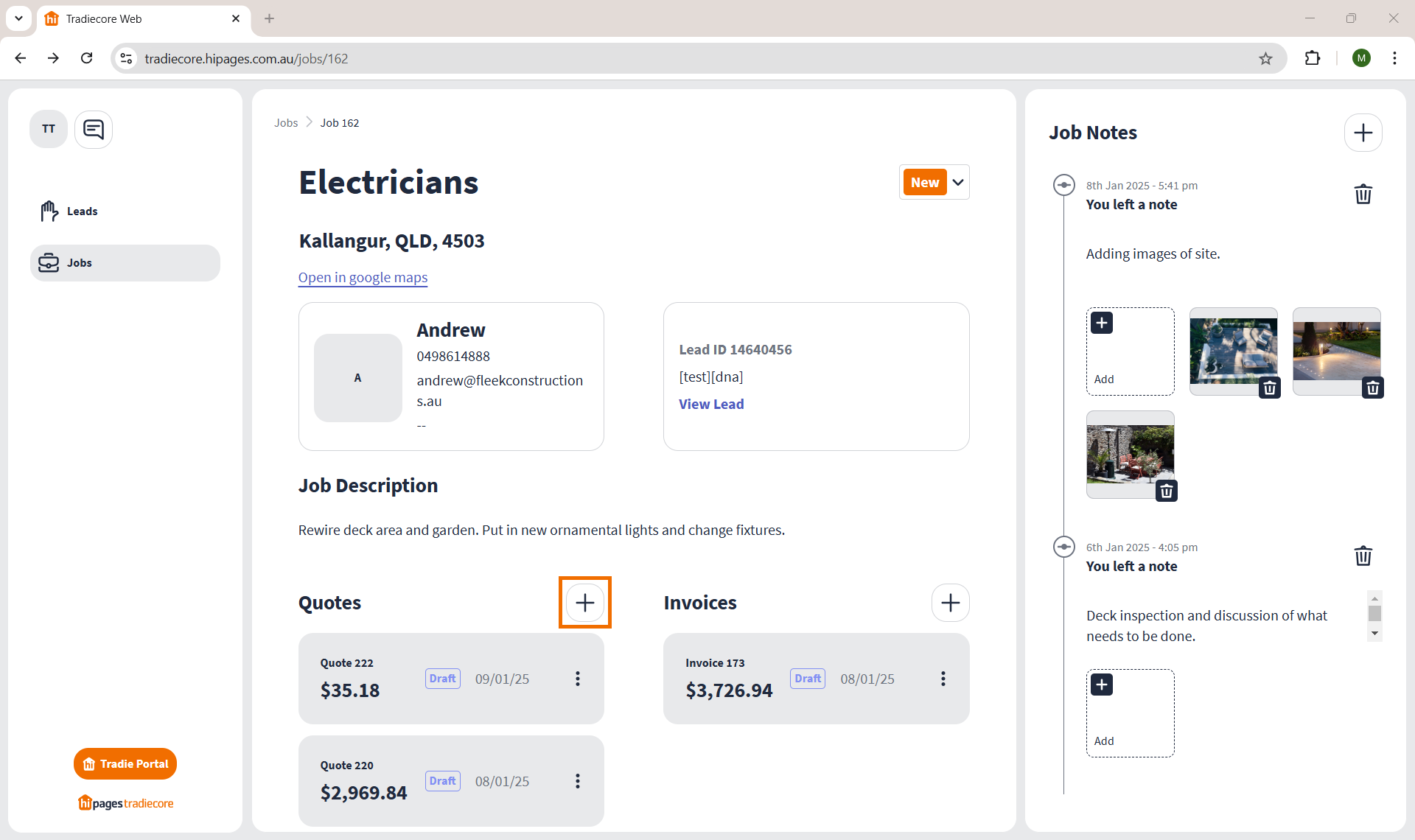This screenshot has width=1415, height=840.
Task: Open the Quote 220 options menu
Action: tap(578, 781)
